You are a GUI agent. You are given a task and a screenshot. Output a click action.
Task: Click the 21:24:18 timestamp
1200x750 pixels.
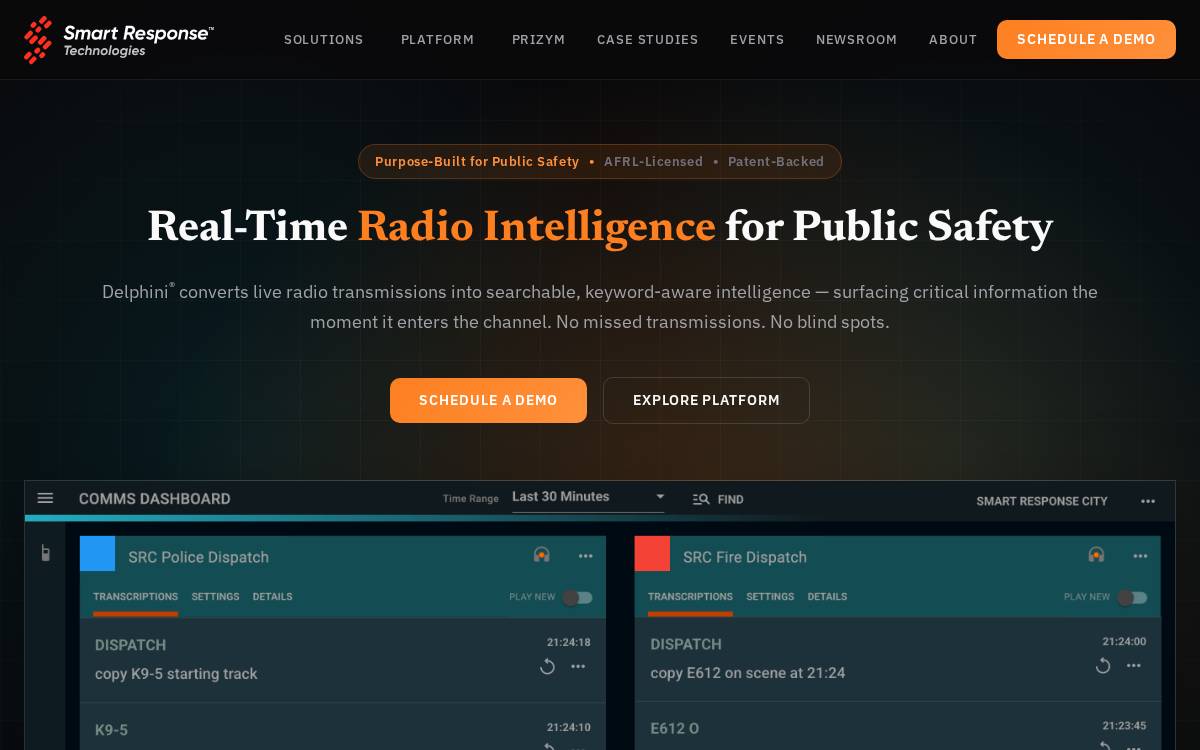click(569, 642)
